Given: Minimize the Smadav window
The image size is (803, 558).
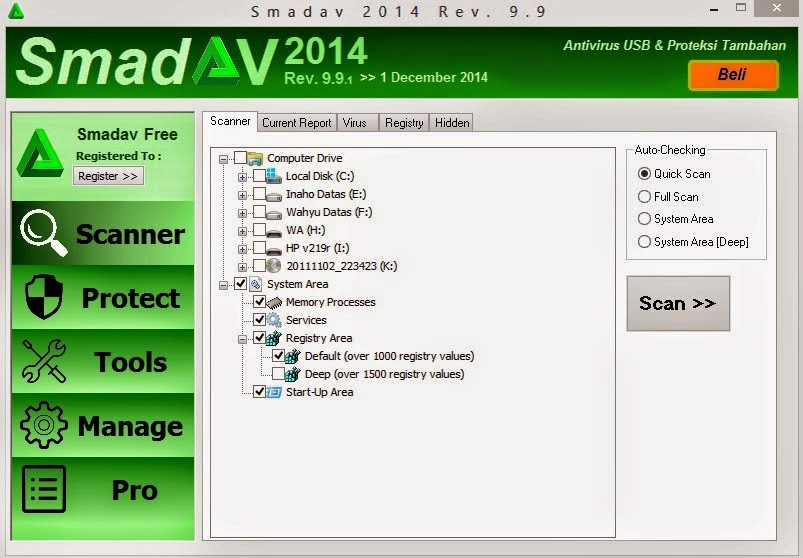Looking at the screenshot, I should tap(714, 9).
